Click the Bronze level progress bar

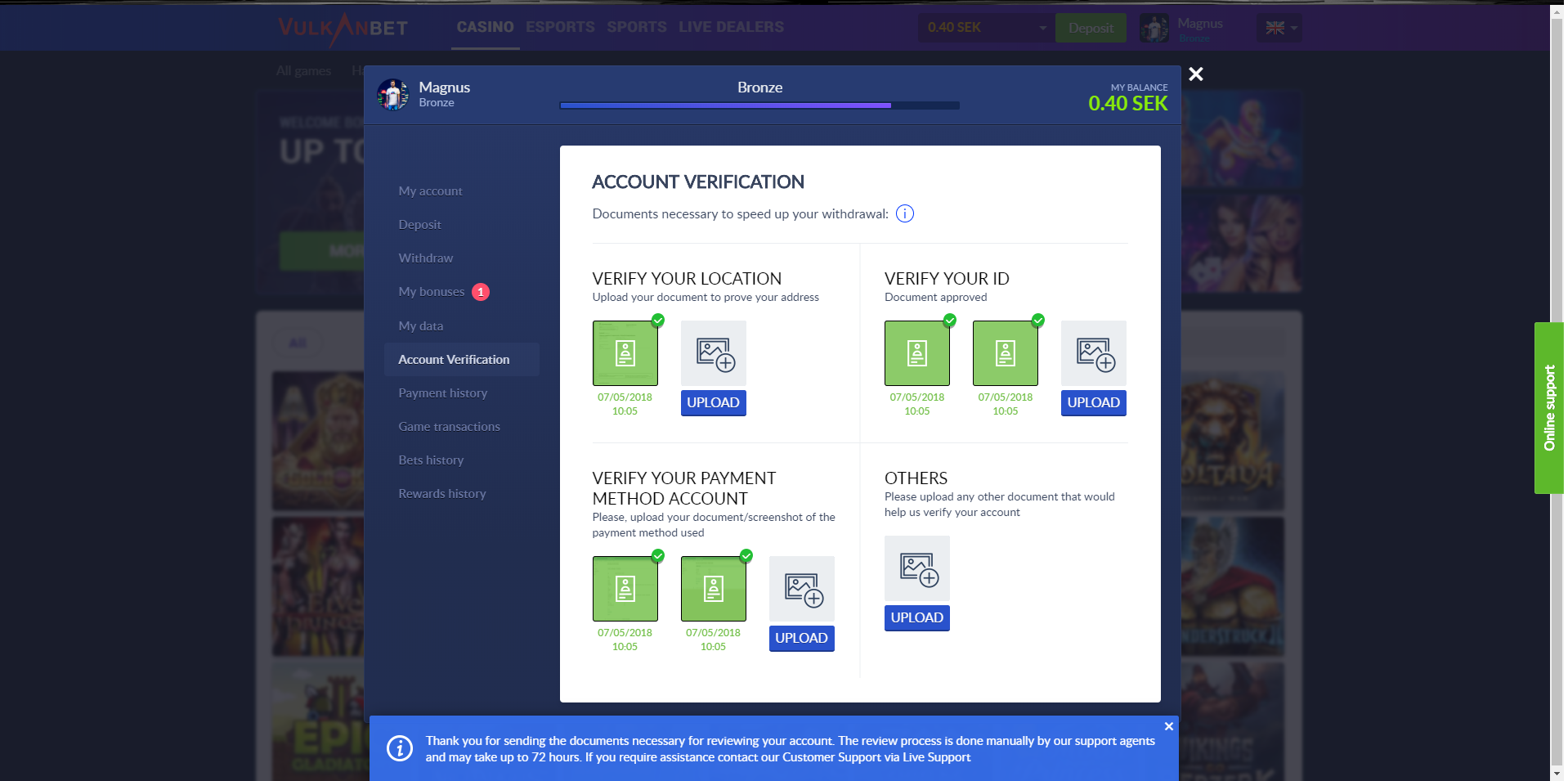(759, 105)
